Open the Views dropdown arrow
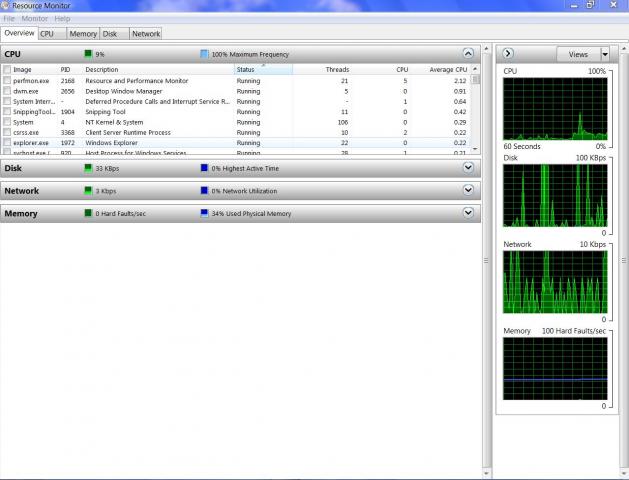This screenshot has height=480, width=629. click(x=605, y=54)
